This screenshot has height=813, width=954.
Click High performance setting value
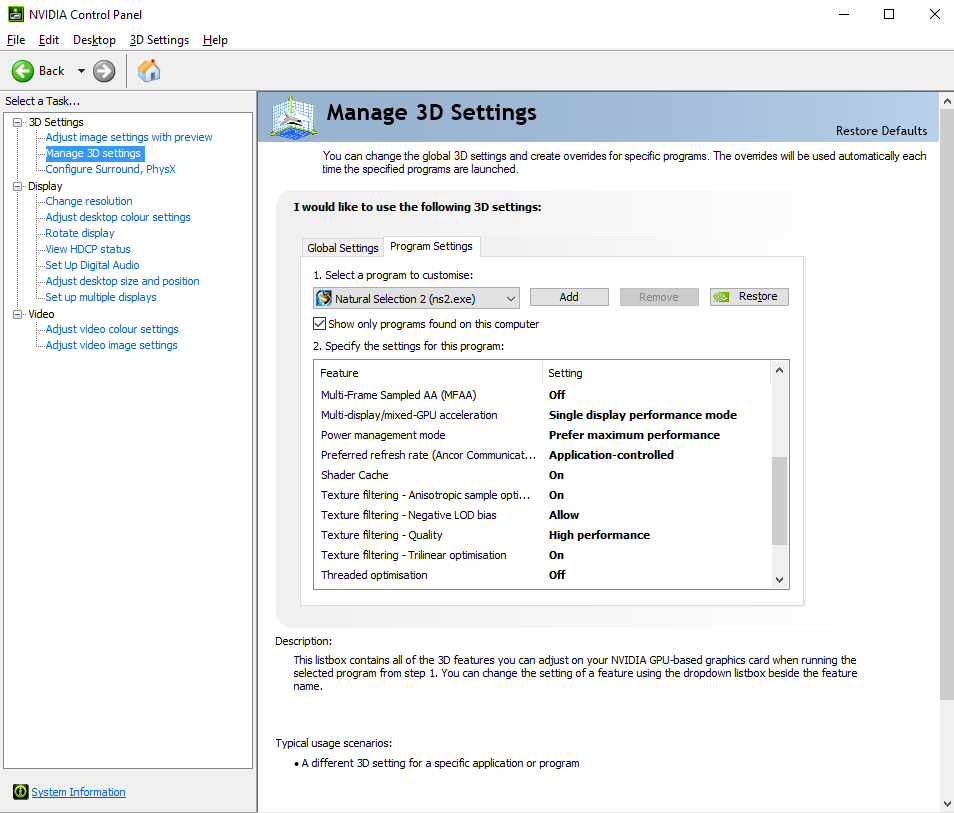599,536
